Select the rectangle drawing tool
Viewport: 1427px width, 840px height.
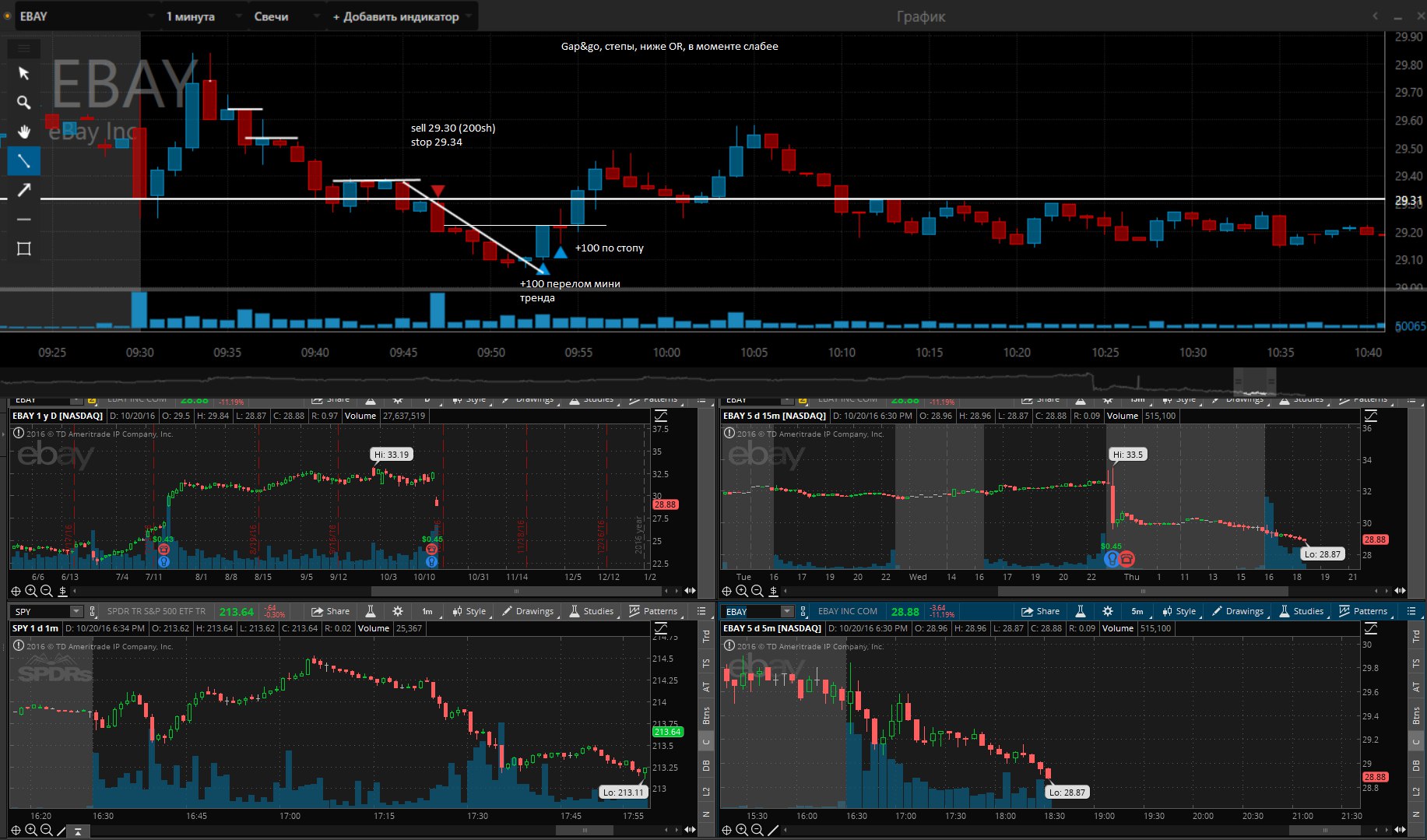[24, 249]
